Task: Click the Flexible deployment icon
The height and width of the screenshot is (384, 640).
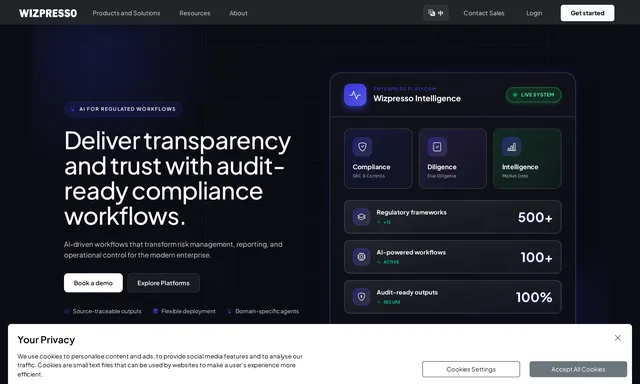Action: pos(156,311)
